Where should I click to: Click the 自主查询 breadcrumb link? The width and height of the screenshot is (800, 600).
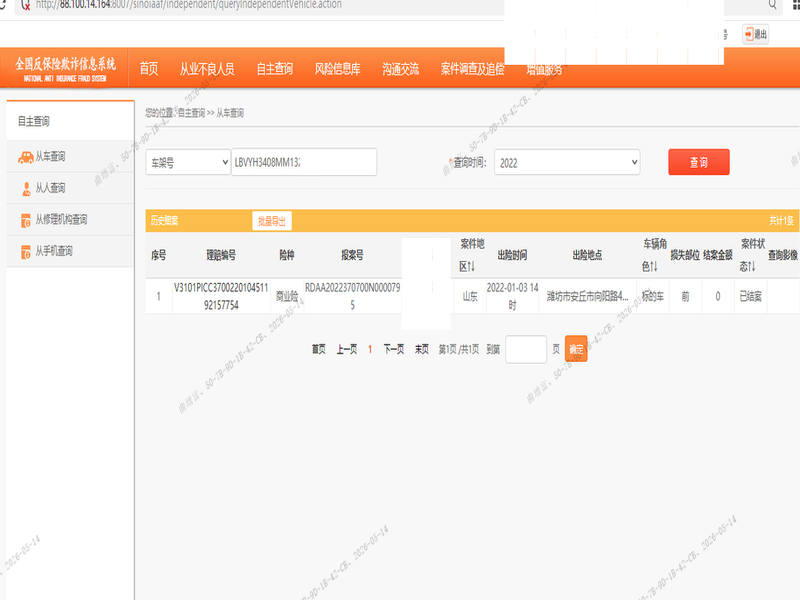point(191,113)
